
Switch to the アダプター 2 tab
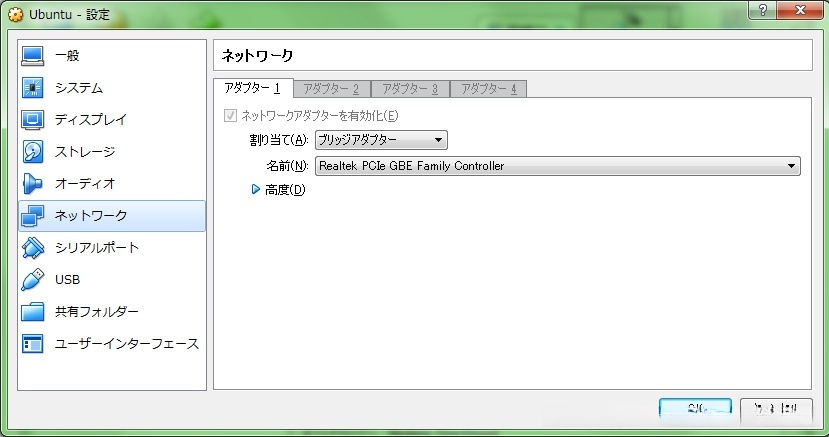pyautogui.click(x=331, y=89)
